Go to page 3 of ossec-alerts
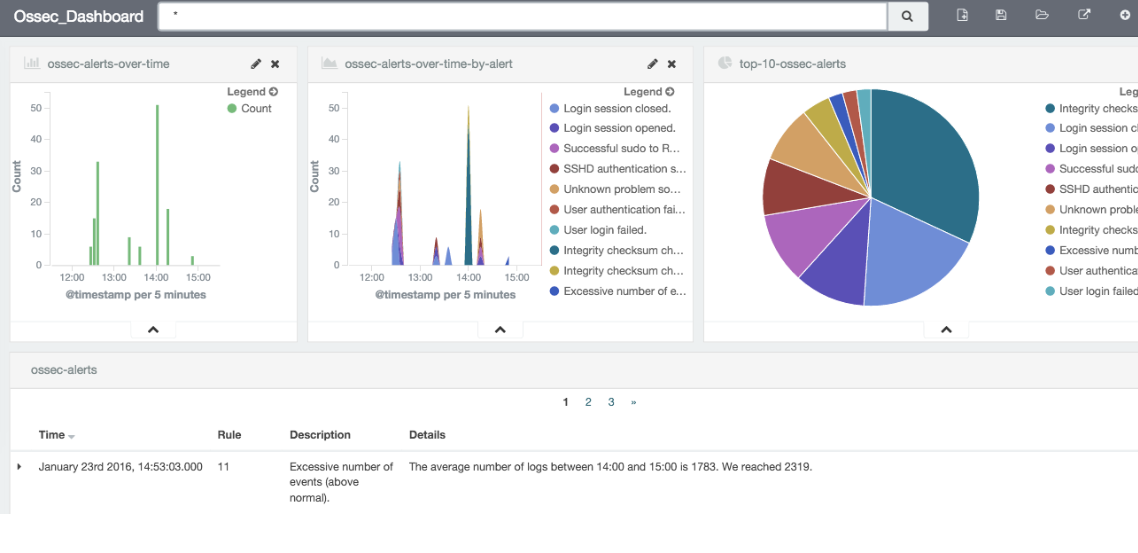 pos(611,402)
